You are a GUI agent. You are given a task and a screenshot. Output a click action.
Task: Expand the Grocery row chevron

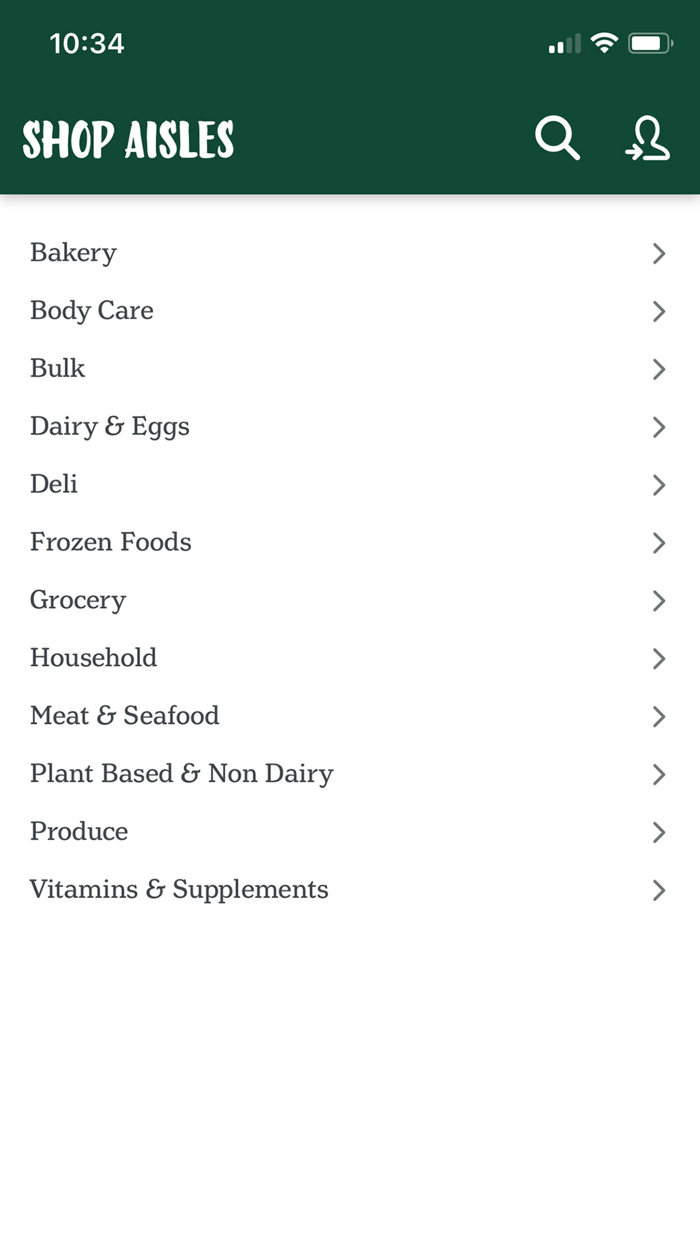click(659, 601)
